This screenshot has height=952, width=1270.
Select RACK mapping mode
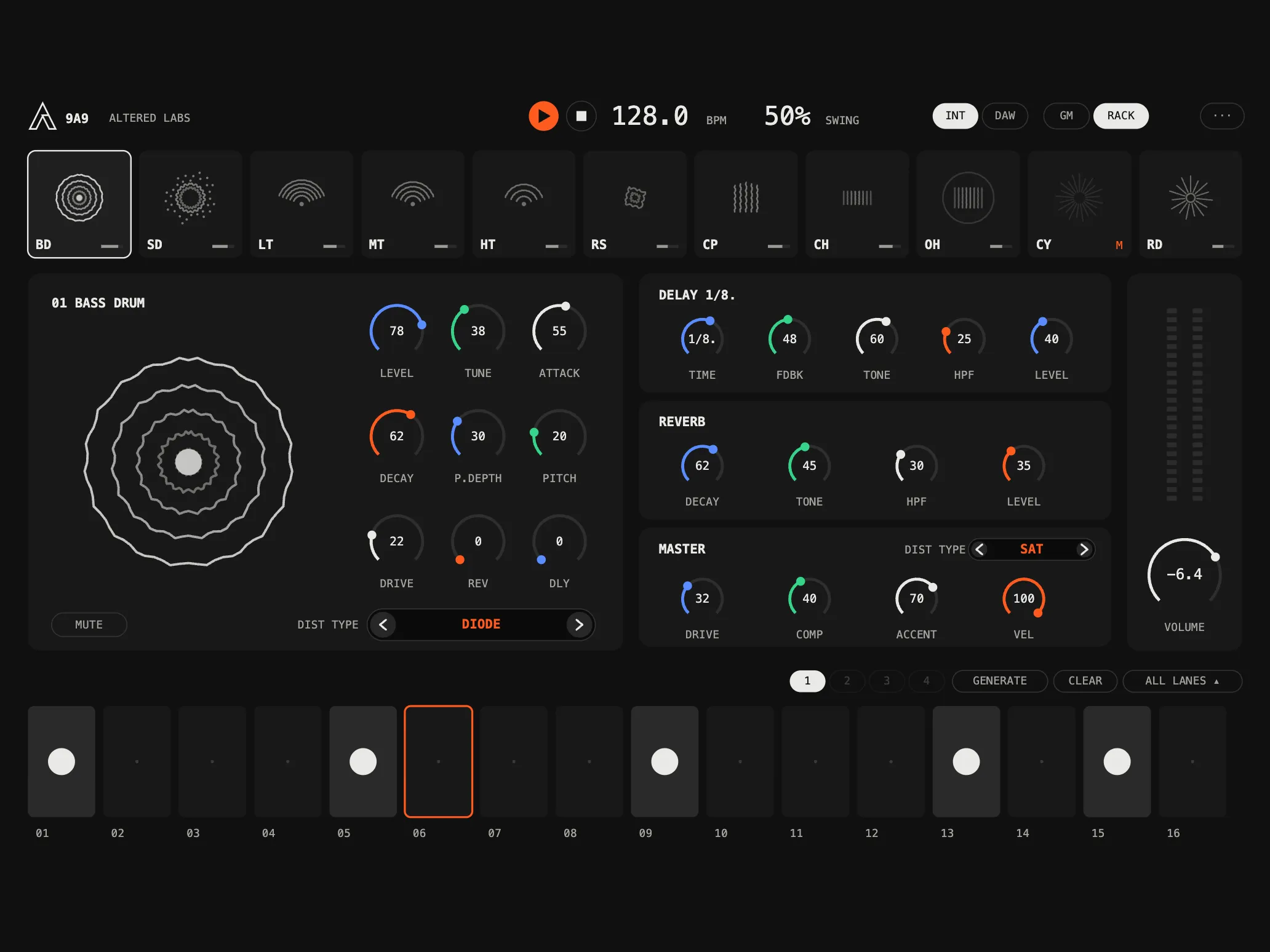[x=1120, y=116]
